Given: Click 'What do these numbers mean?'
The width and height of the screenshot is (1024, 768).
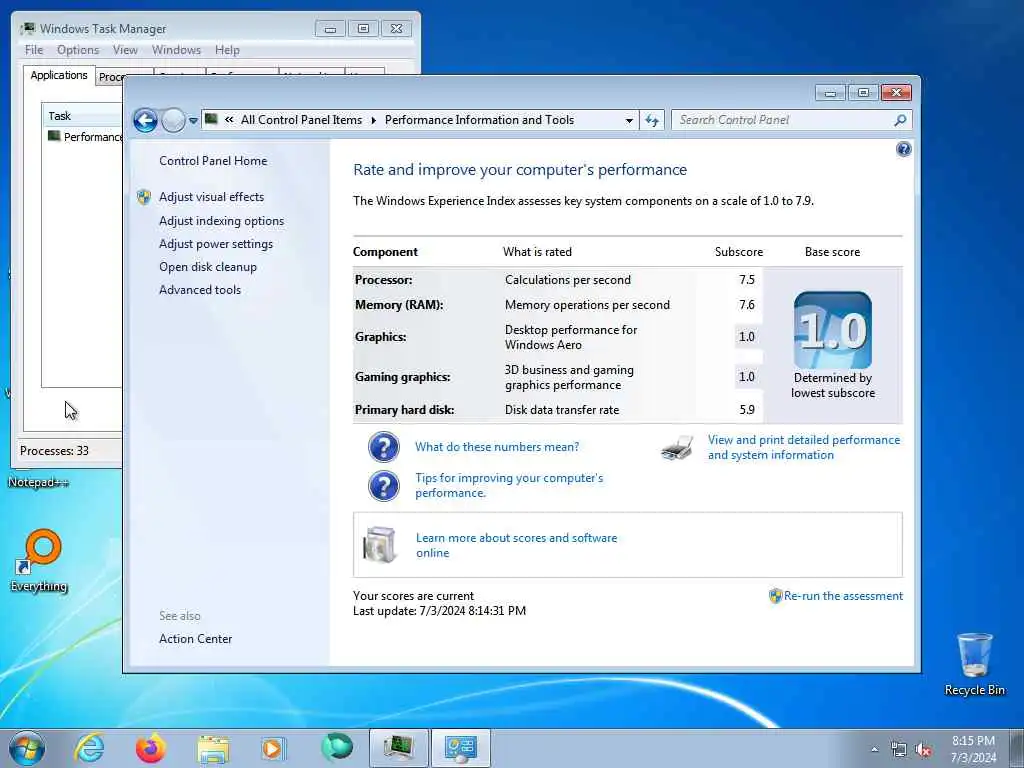Looking at the screenshot, I should pyautogui.click(x=497, y=447).
